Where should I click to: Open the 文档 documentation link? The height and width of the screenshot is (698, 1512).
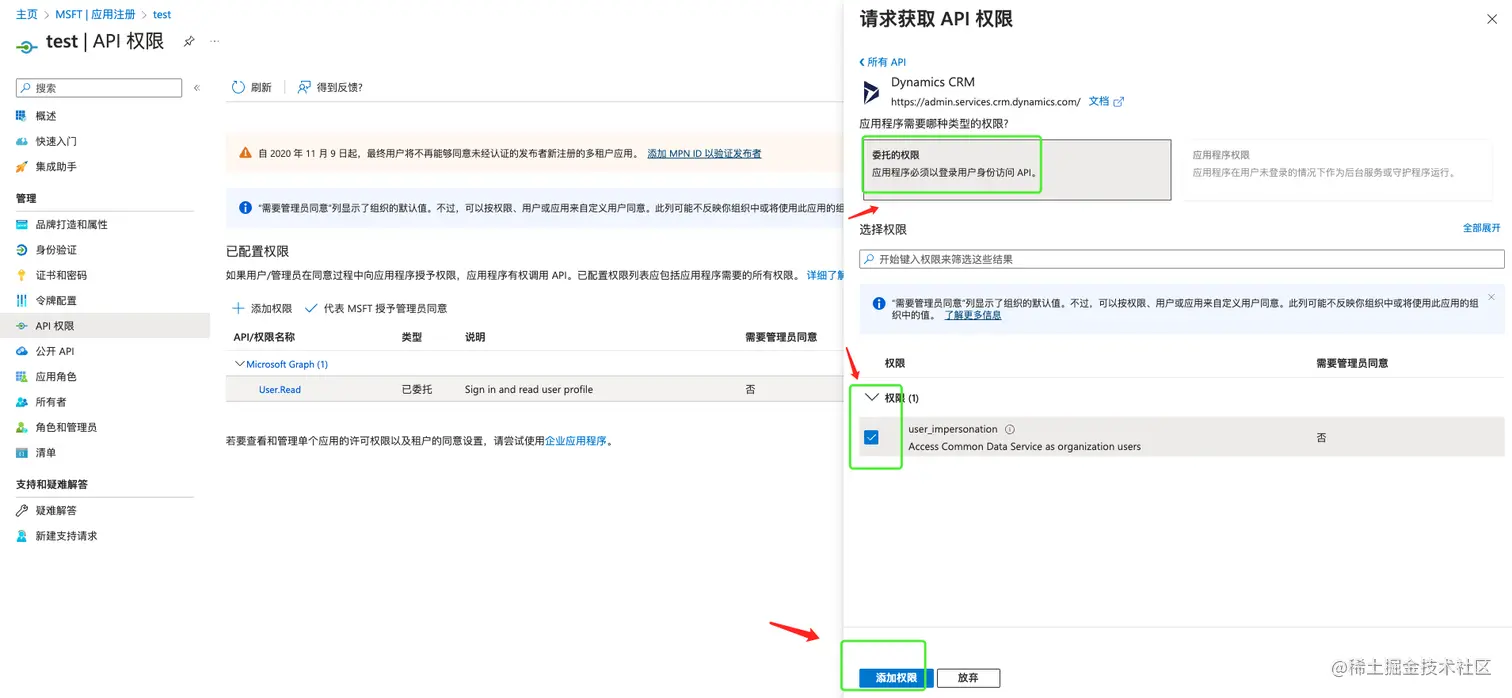pos(1099,102)
